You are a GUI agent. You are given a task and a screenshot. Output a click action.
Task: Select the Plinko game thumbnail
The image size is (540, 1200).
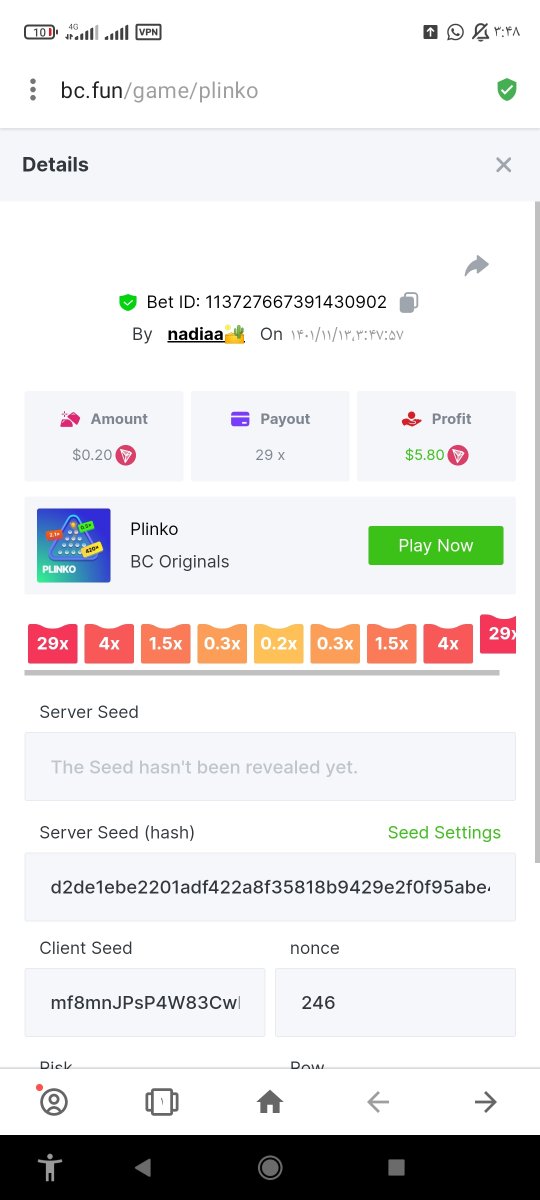tap(74, 546)
